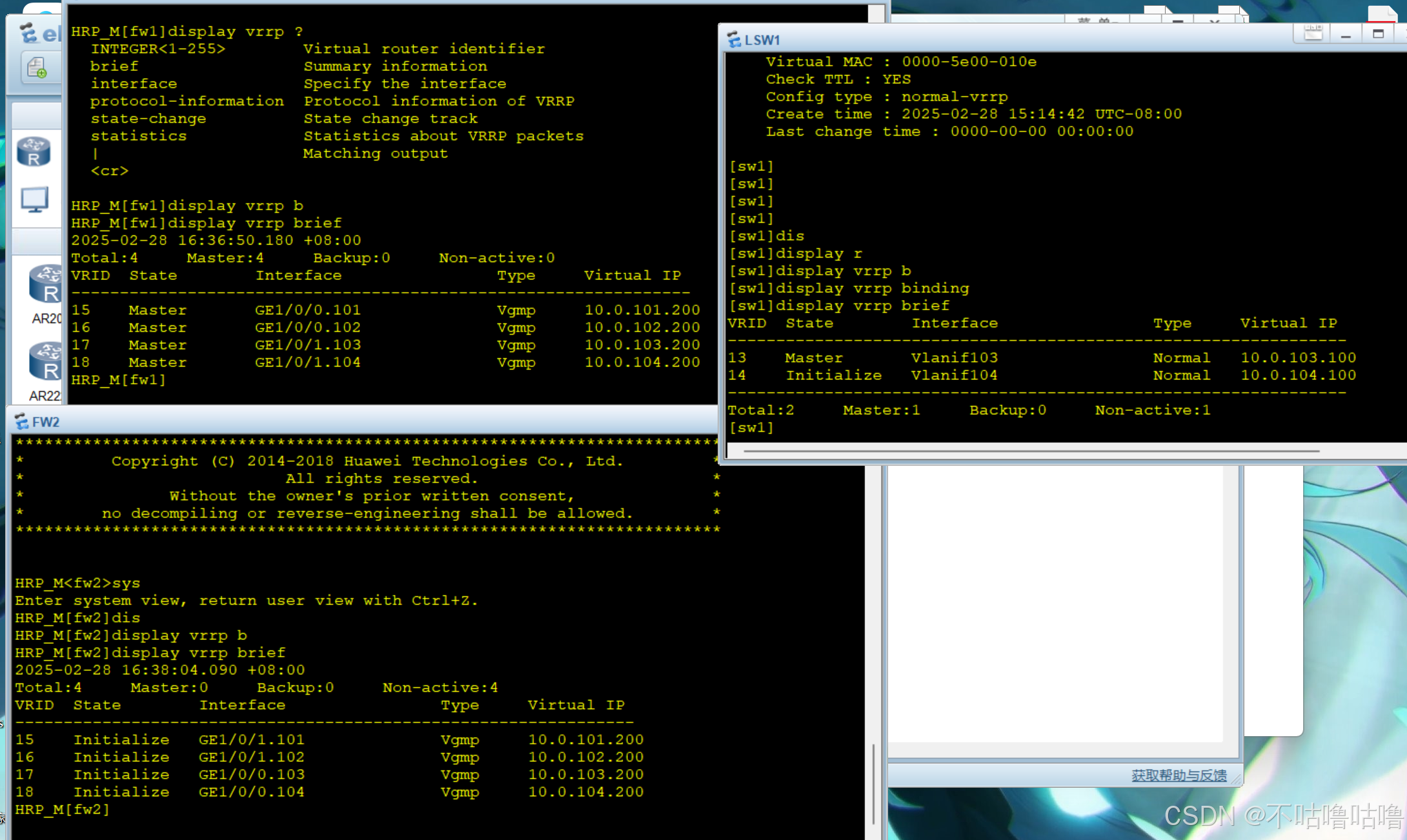The height and width of the screenshot is (840, 1407).
Task: Select the PC terminal category icon
Action: point(34,200)
